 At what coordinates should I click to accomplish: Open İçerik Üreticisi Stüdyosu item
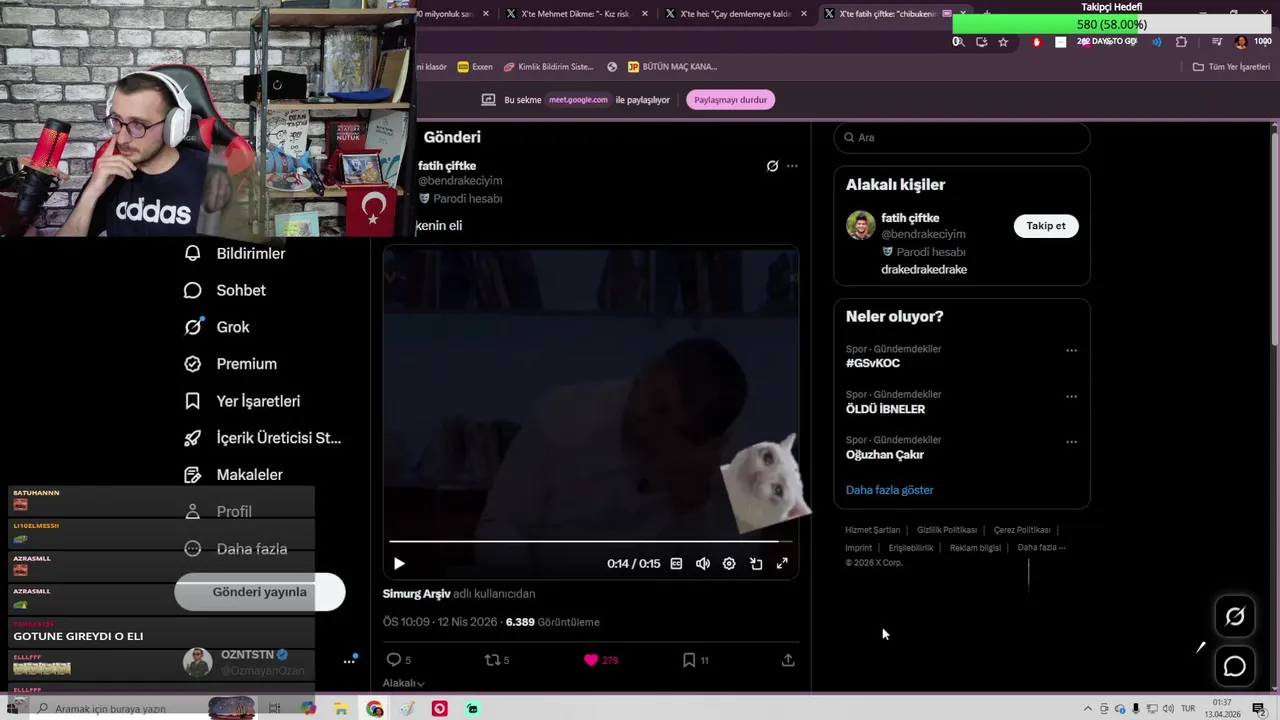[263, 438]
